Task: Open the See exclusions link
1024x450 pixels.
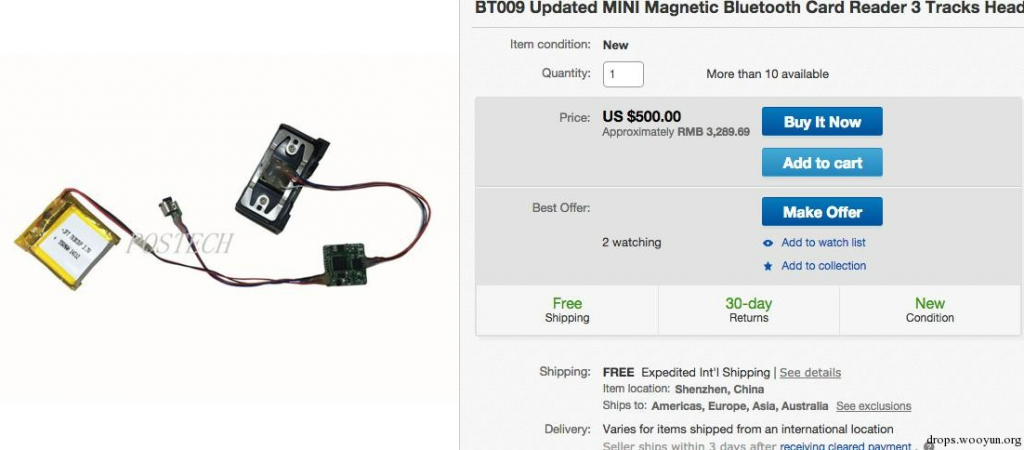Action: tap(873, 406)
